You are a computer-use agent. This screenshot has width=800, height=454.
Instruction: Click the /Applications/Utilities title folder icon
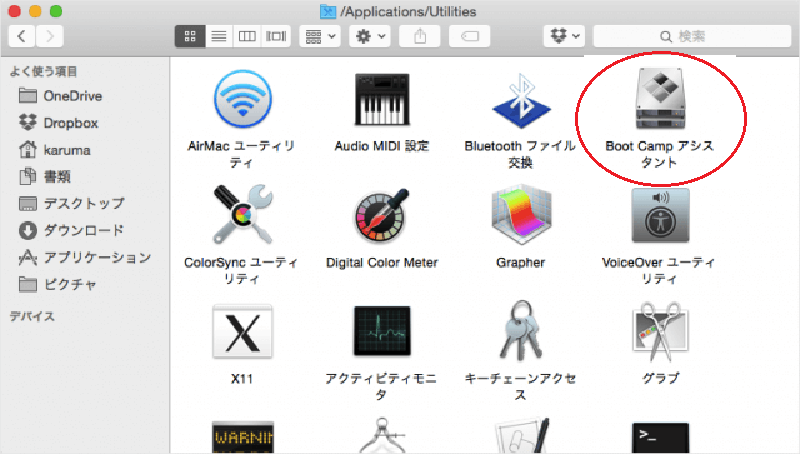tap(328, 11)
